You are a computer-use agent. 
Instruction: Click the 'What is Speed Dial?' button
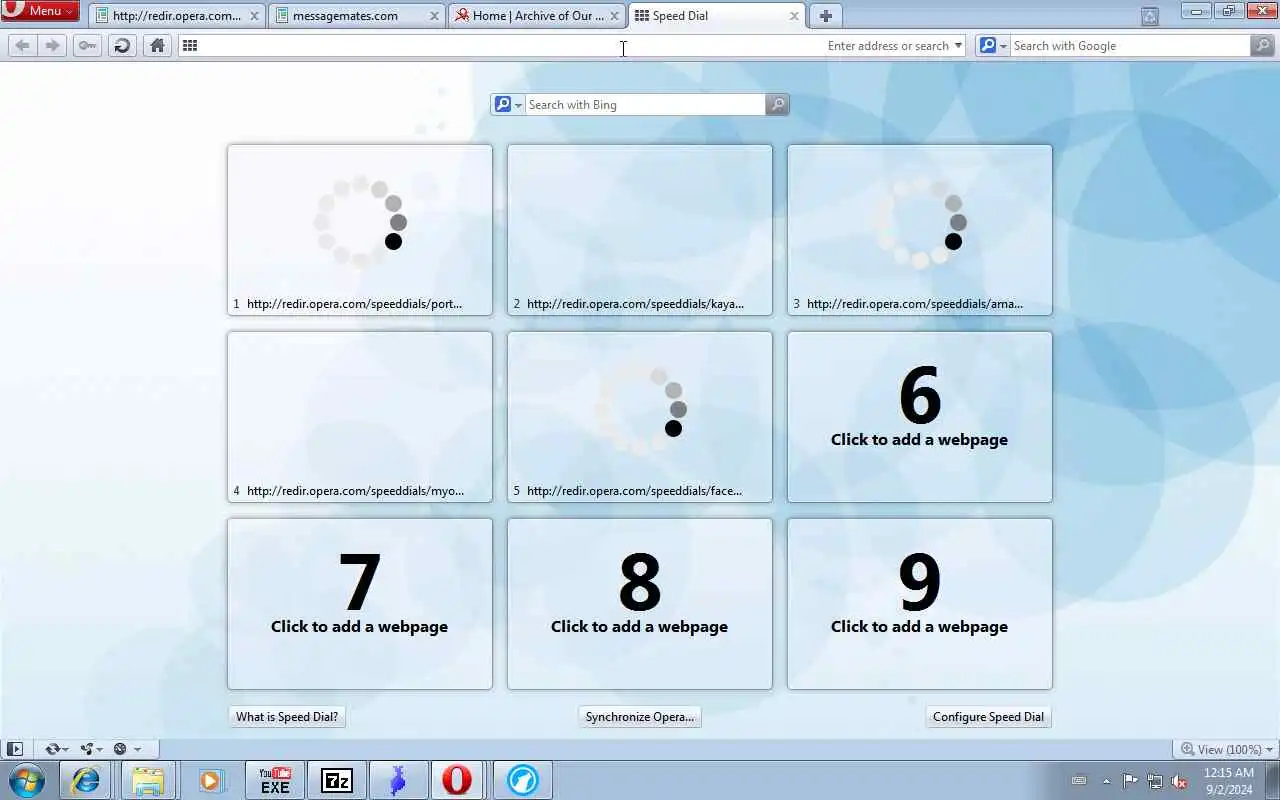[287, 717]
